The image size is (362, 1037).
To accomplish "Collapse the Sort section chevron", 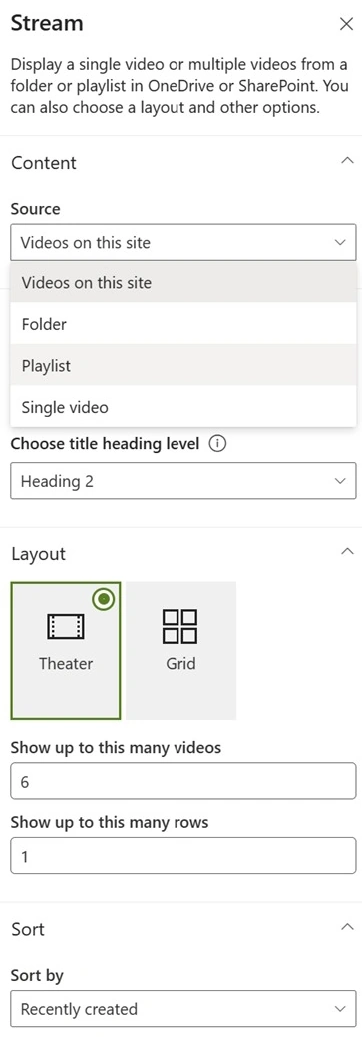I will (x=346, y=927).
